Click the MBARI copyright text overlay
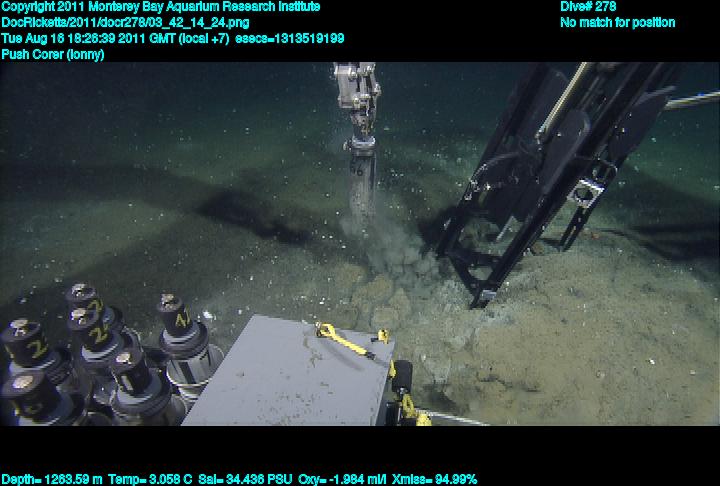The height and width of the screenshot is (486, 720). tap(160, 7)
